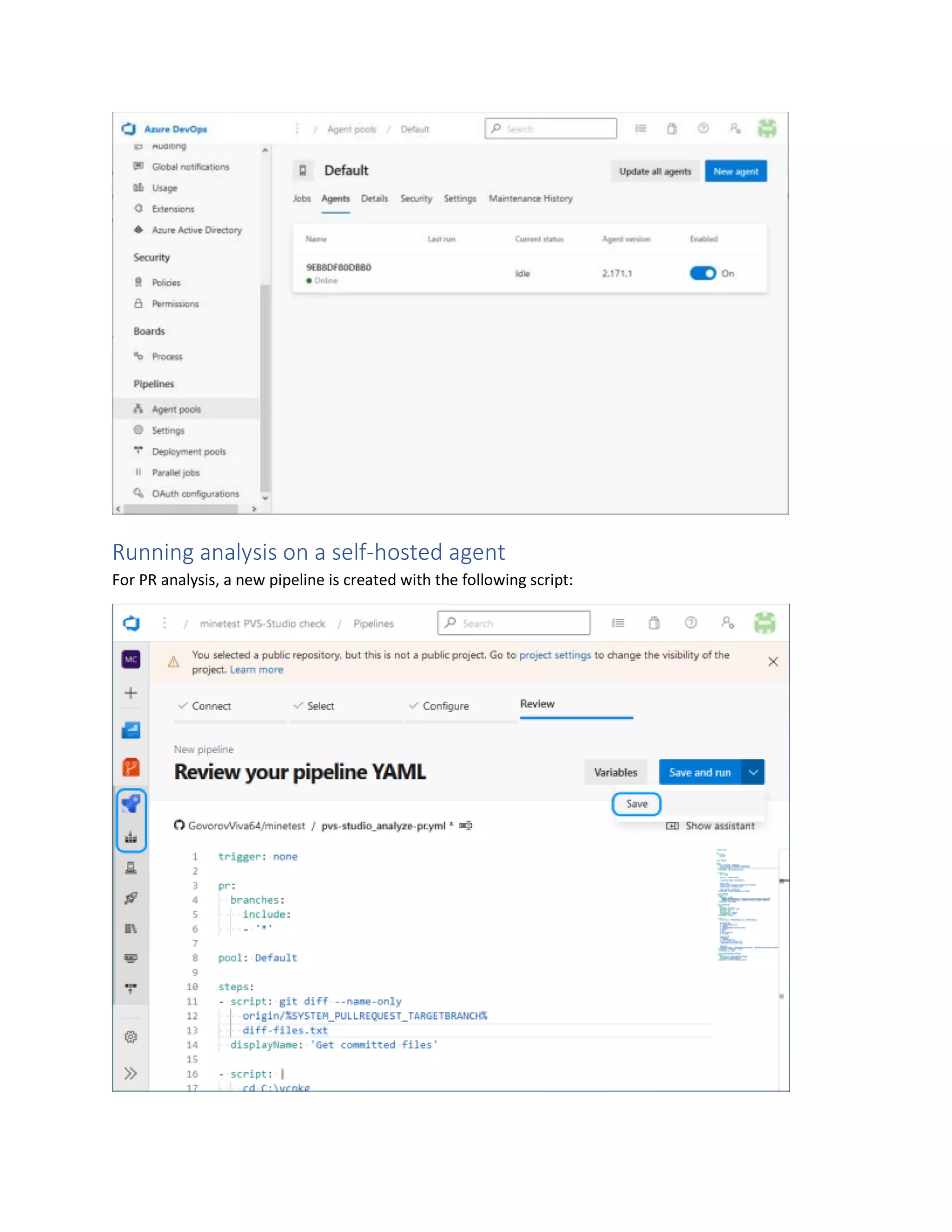Go to the Review step

coord(537,704)
